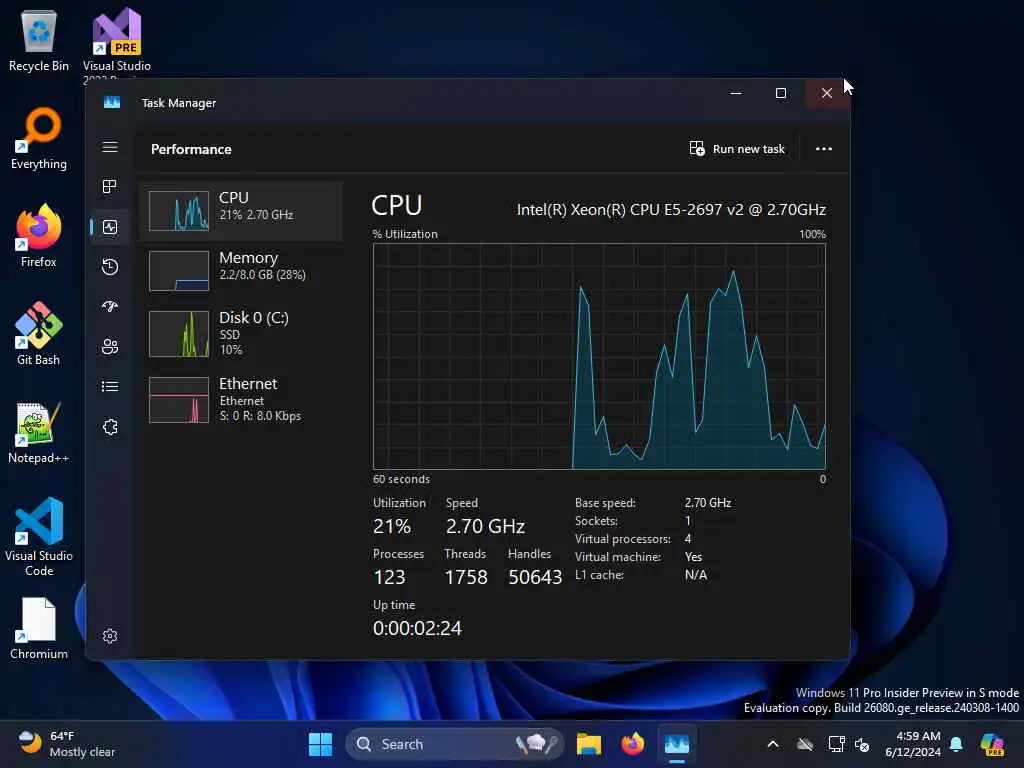Click the muted volume tray icon
Screen dimensions: 1024x768
tap(862, 744)
